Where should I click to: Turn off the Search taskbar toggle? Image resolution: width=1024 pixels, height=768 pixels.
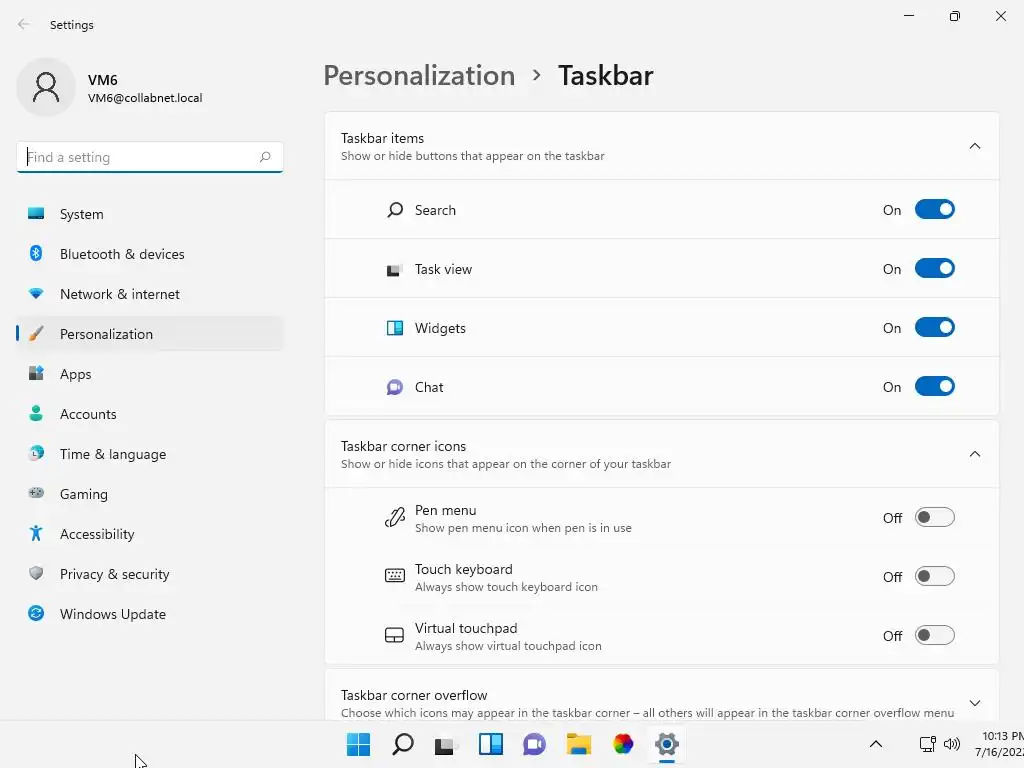point(935,210)
